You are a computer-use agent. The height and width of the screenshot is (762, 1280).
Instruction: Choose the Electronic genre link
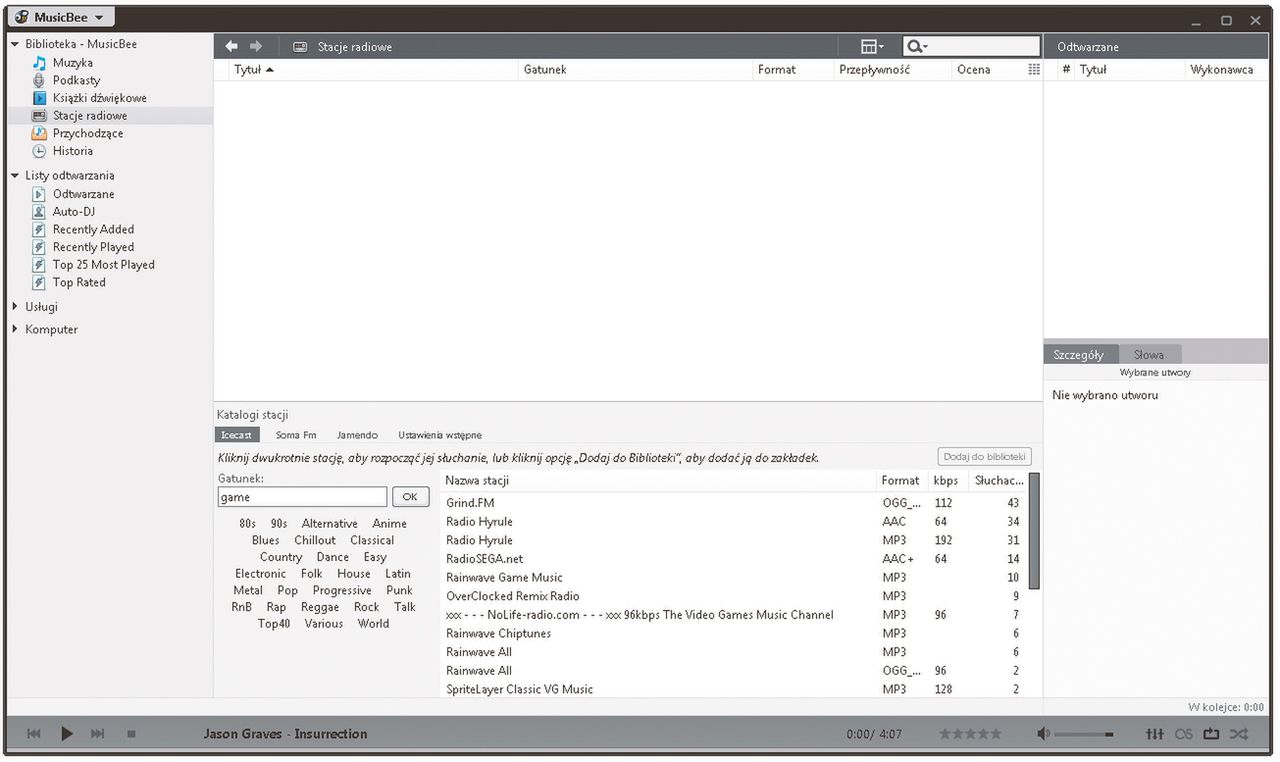(x=261, y=574)
